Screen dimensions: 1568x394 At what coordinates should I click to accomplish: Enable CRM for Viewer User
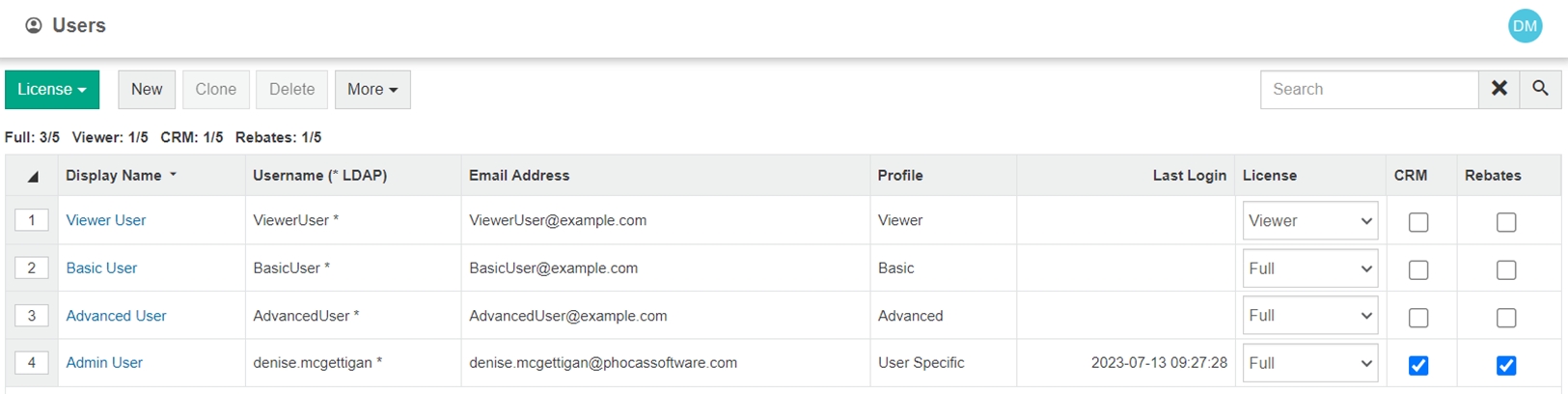tap(1417, 222)
